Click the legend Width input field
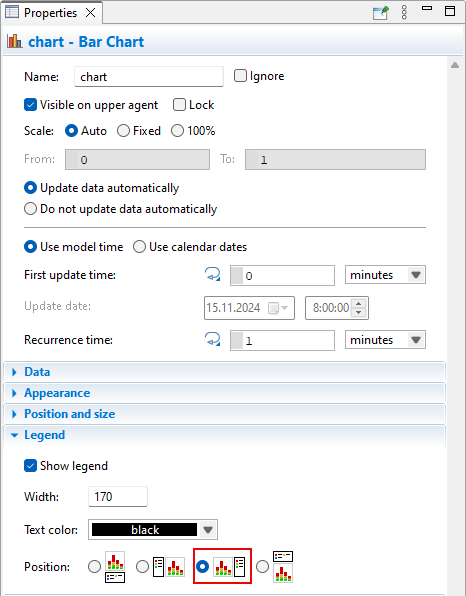Screen dimensions: 466x596 (x=118, y=496)
